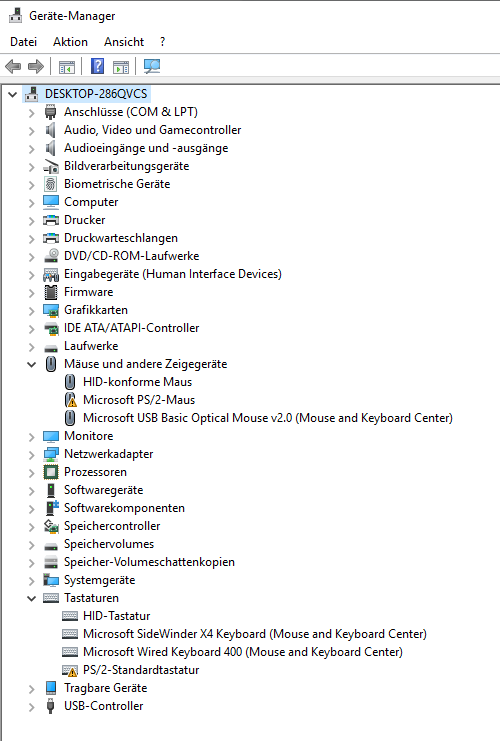Screen dimensions: 500x741
Task: Click the warning mouse icon beside Microsoft PS/2-Maus
Action: [x=70, y=400]
